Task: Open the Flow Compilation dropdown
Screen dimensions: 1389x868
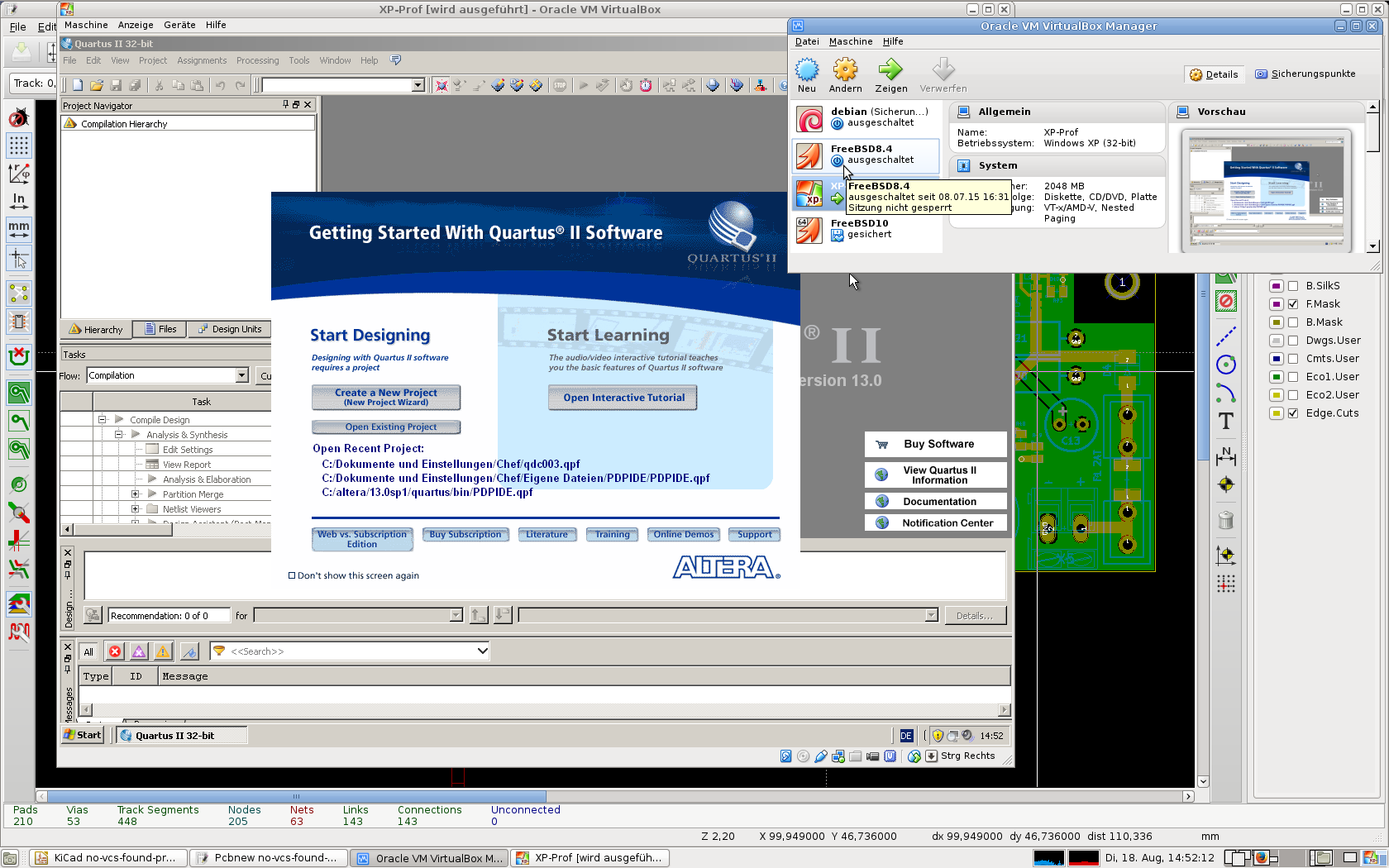Action: coord(241,375)
